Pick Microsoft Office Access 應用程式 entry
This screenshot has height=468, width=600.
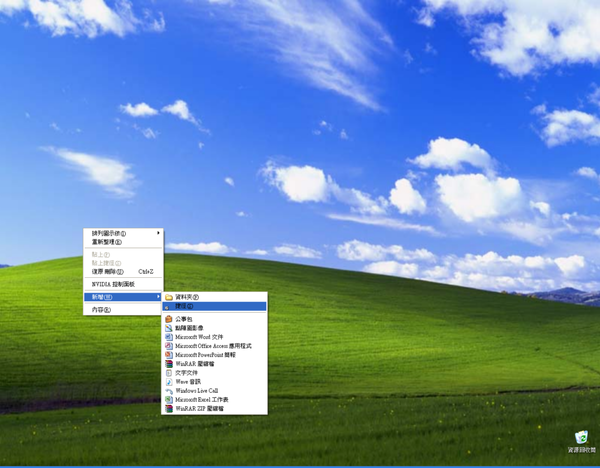214,346
